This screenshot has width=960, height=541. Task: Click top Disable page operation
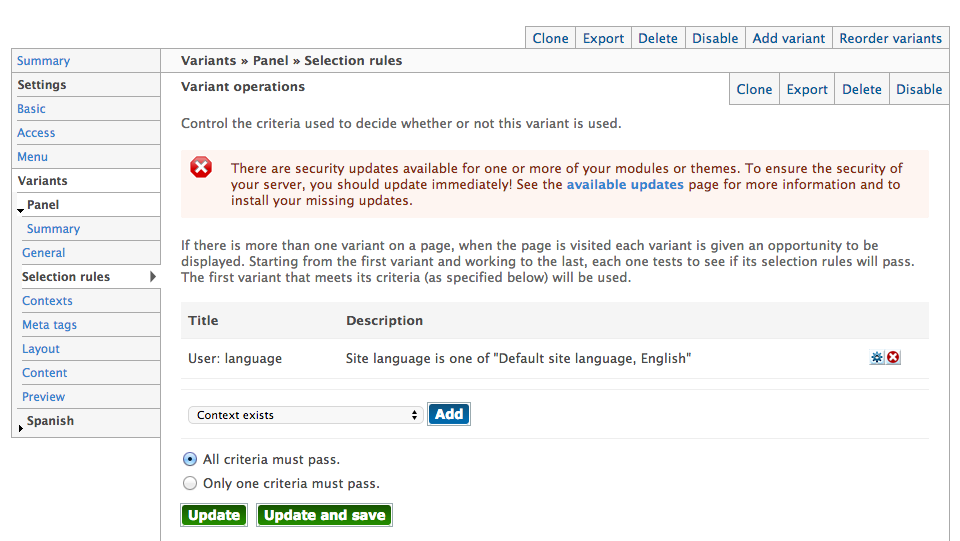(715, 38)
